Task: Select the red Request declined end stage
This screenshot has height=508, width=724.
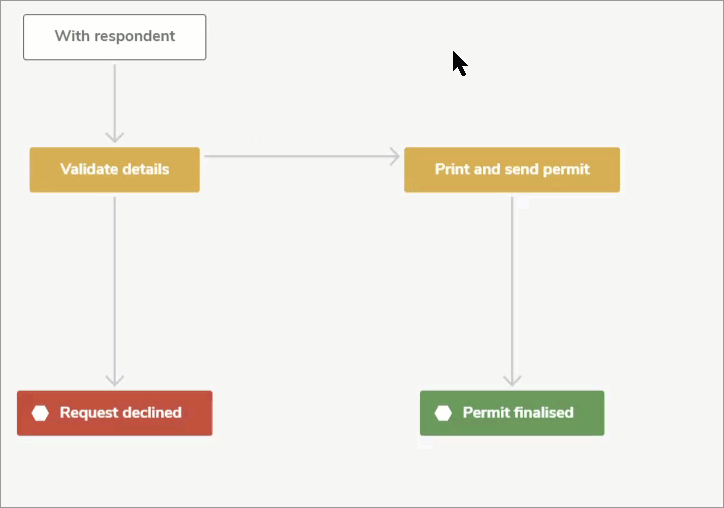Action: pos(115,413)
